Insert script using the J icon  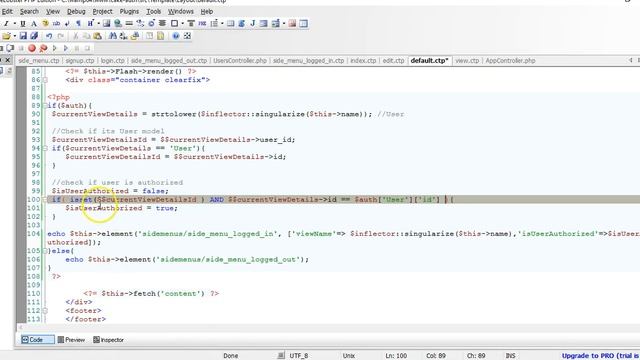coord(252,24)
